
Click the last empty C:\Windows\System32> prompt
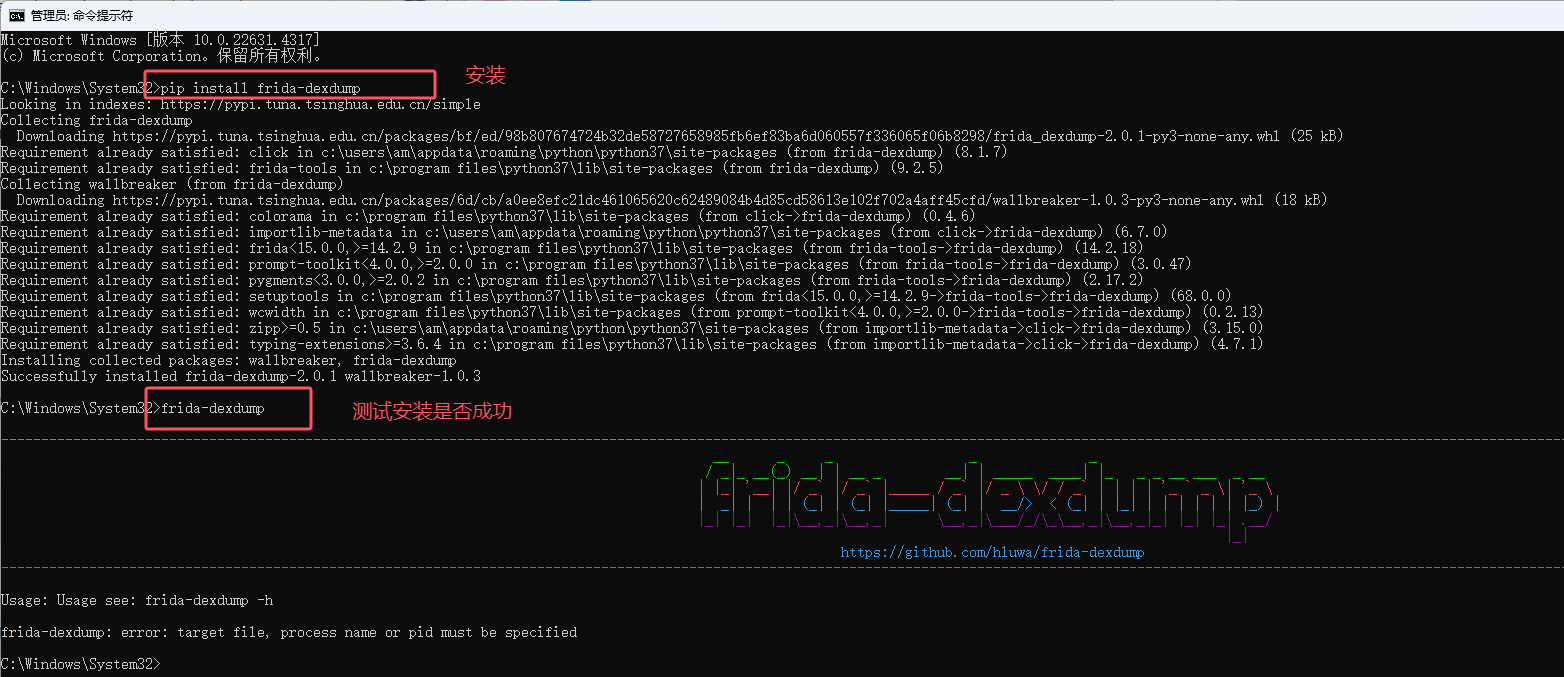(80, 664)
